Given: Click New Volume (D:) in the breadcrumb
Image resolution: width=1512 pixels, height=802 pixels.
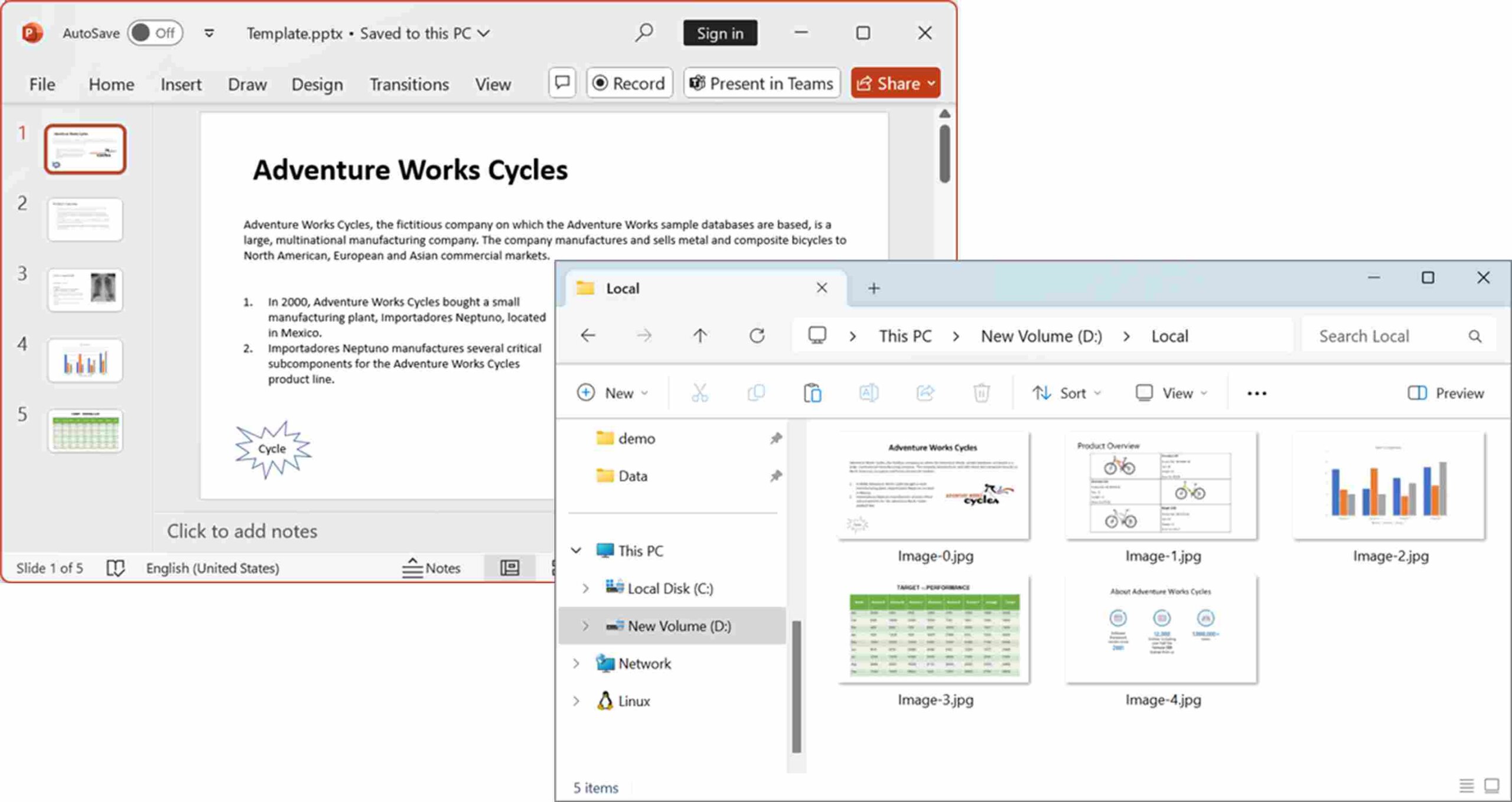Looking at the screenshot, I should pyautogui.click(x=1041, y=336).
